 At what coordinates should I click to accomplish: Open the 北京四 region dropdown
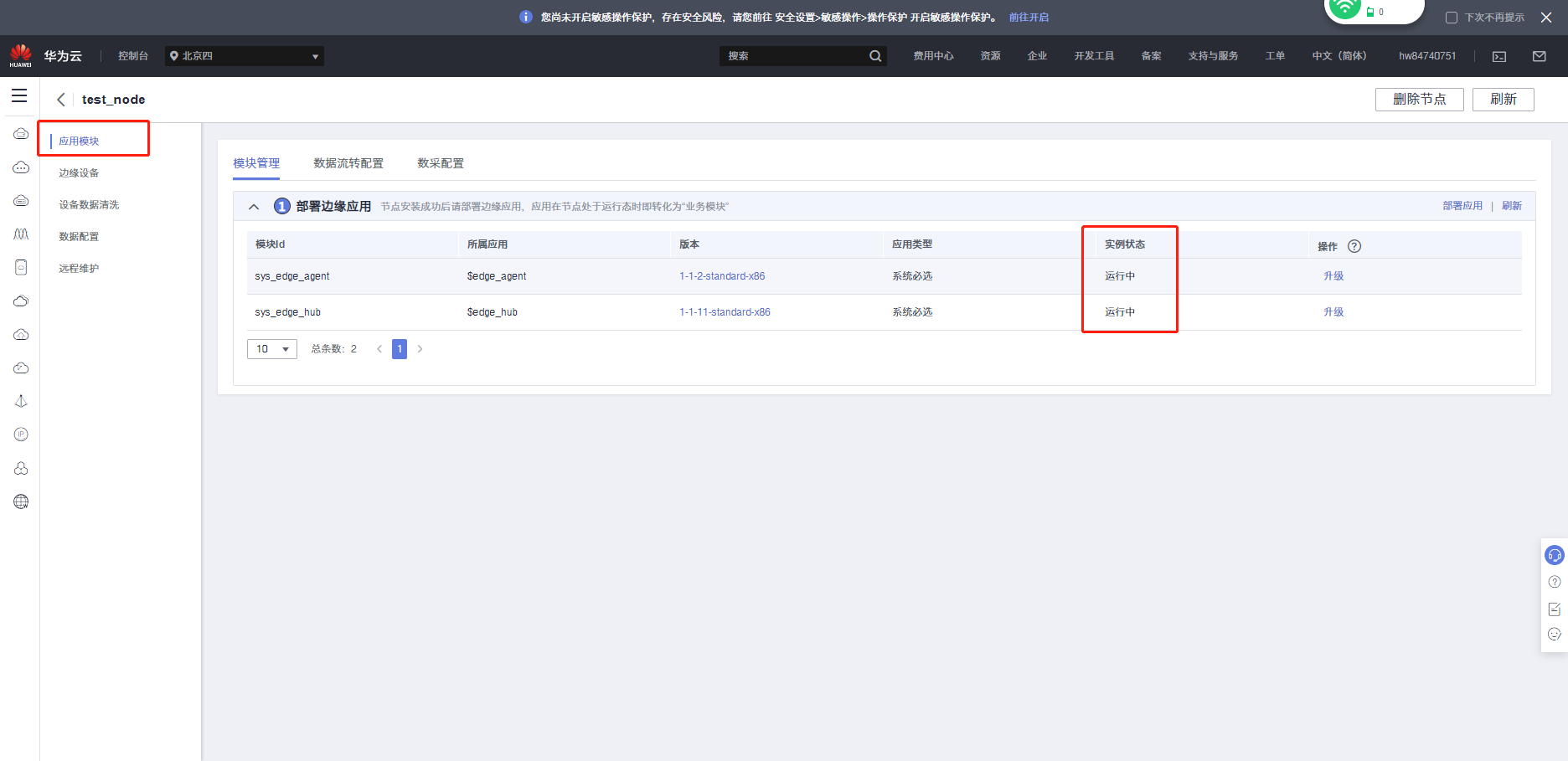click(245, 56)
